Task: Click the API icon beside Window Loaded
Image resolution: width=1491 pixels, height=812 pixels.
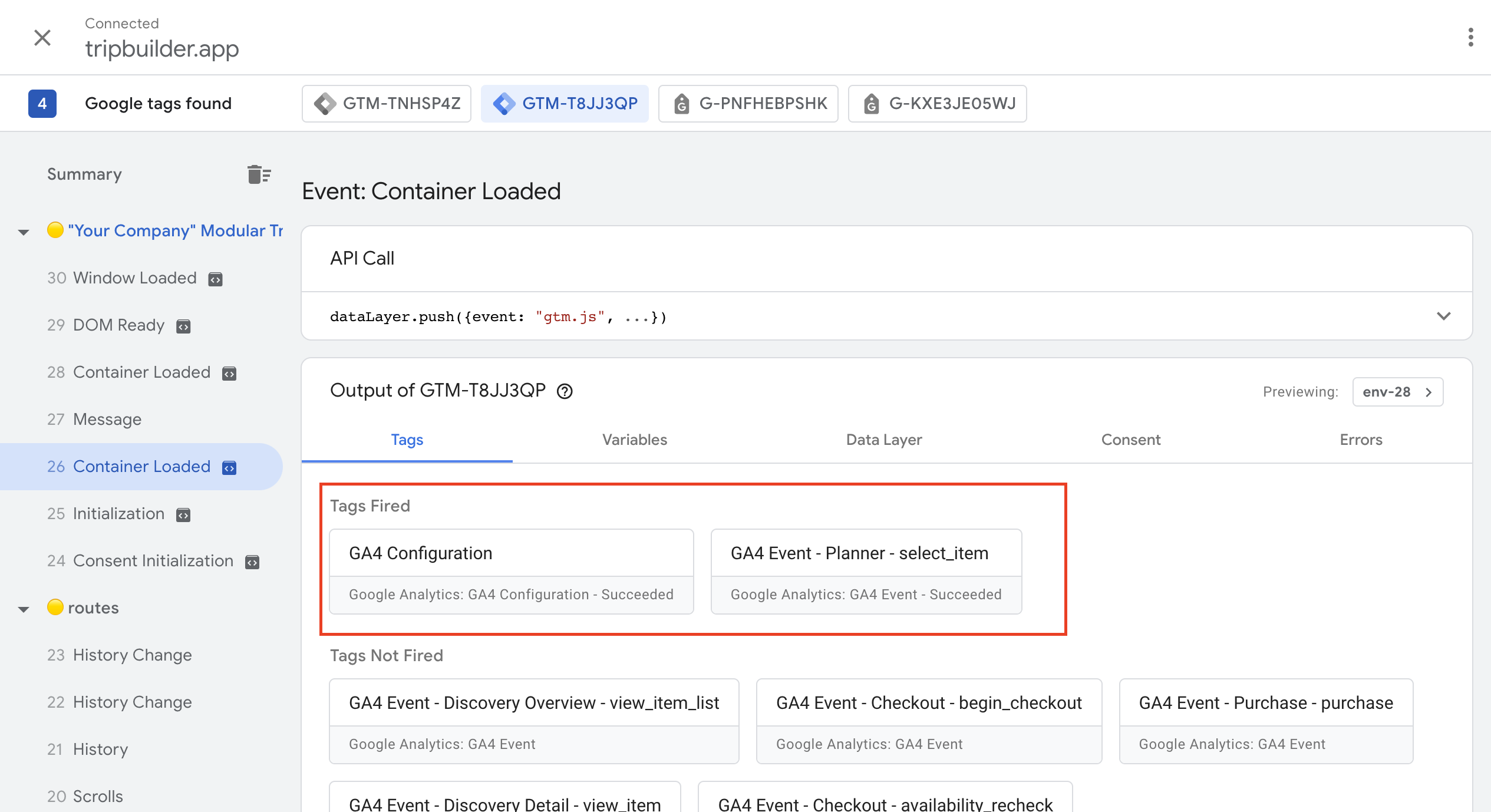Action: (216, 279)
